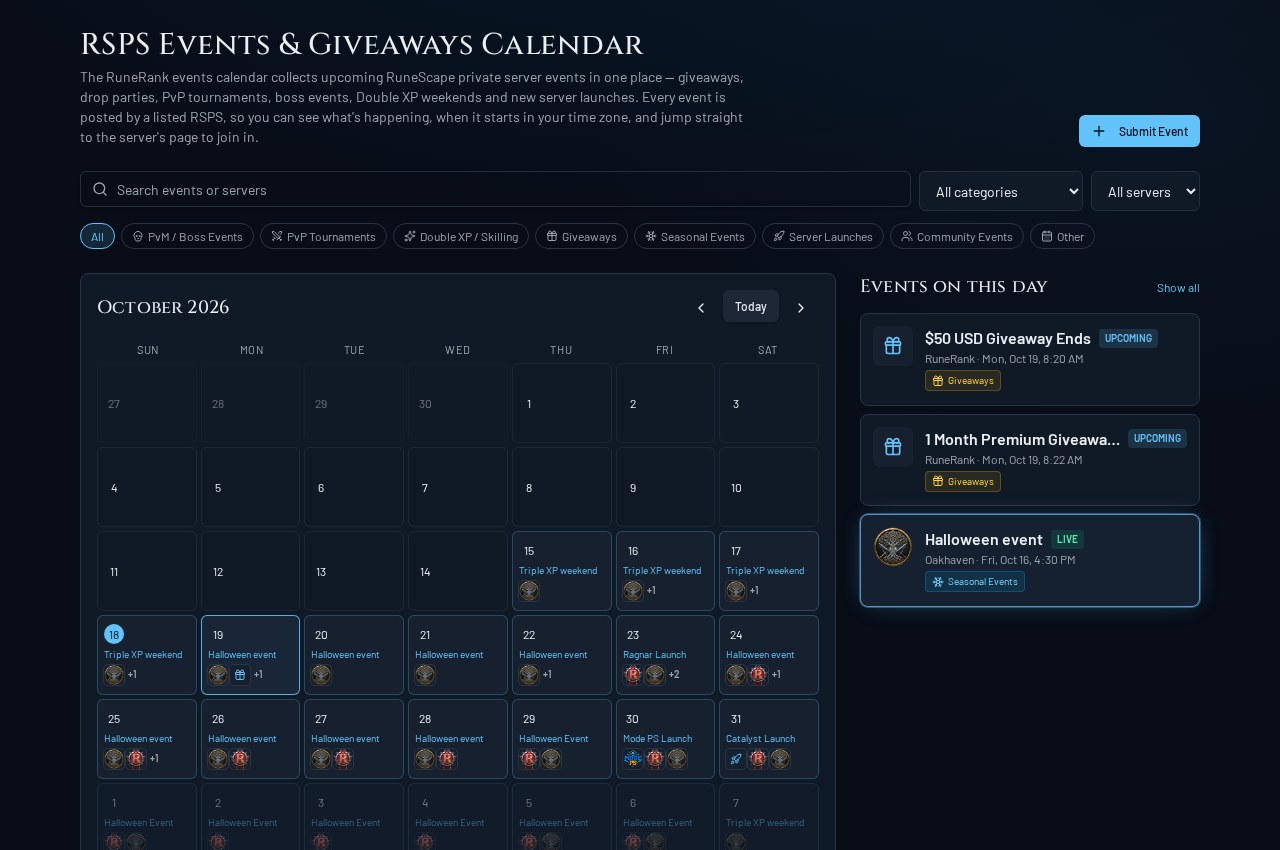Click the gift icon in the October 19 cell
This screenshot has width=1280, height=850.
(240, 675)
